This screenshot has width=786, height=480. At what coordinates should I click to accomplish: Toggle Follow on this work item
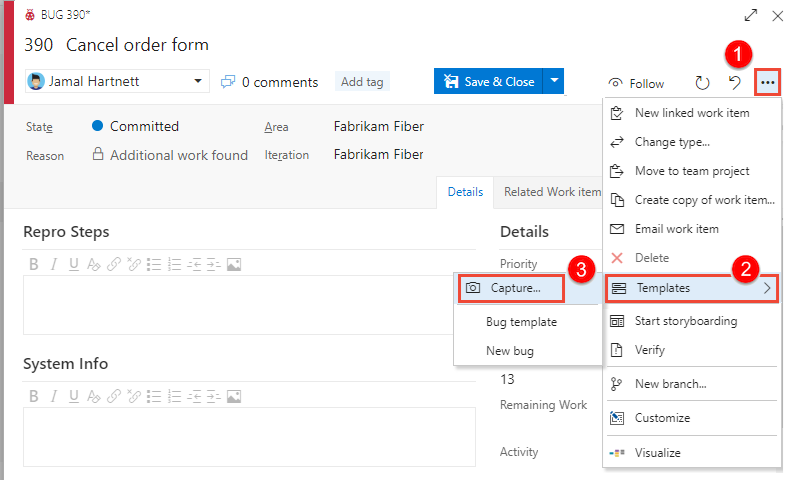(x=636, y=84)
